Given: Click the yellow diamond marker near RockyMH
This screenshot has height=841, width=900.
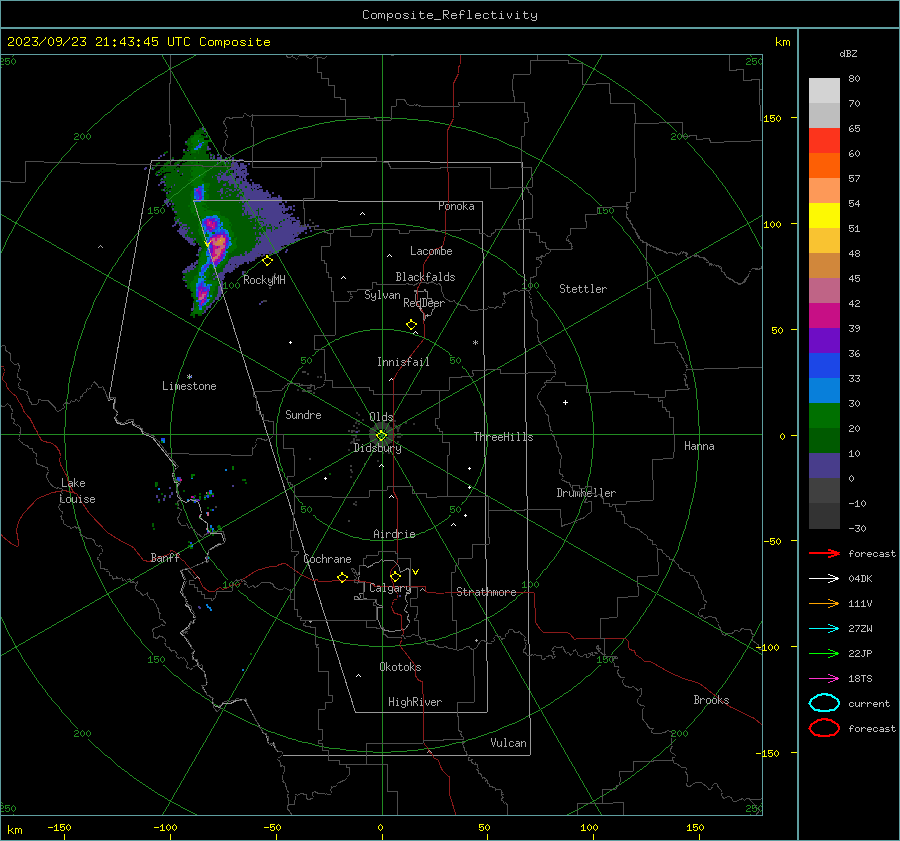Looking at the screenshot, I should pyautogui.click(x=267, y=261).
